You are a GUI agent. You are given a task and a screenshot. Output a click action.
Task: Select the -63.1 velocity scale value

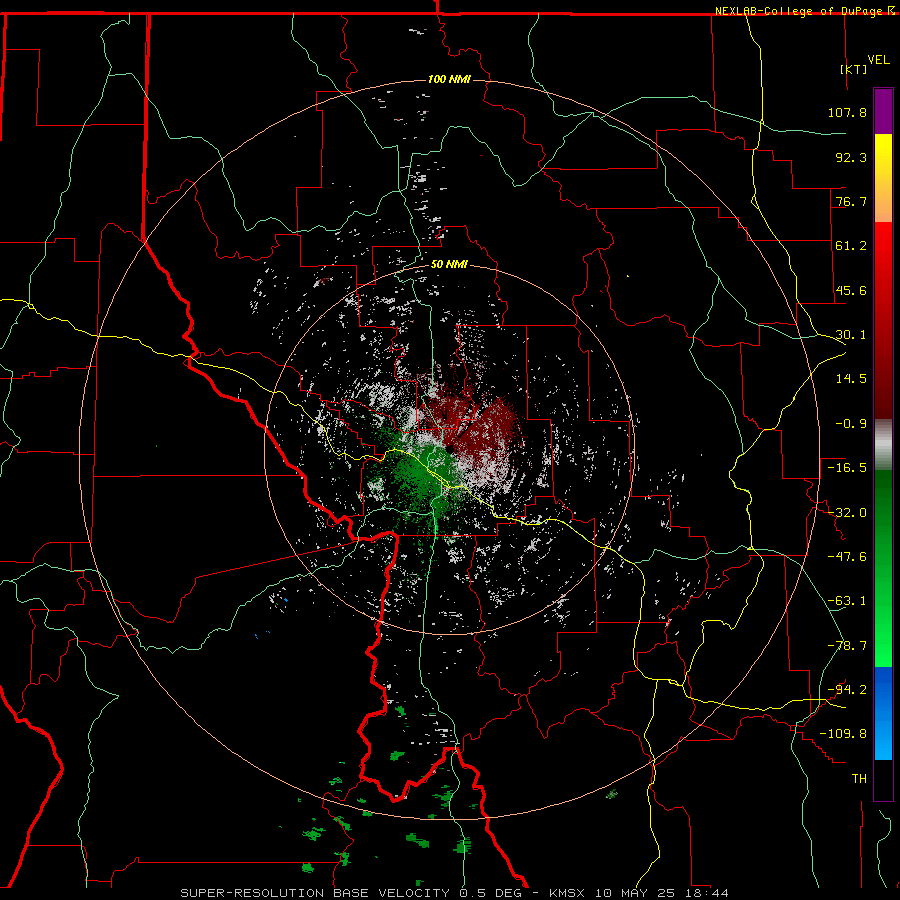click(847, 601)
